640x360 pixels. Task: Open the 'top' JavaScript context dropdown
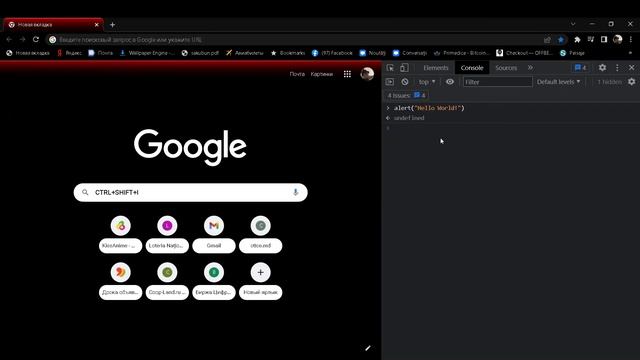pos(427,82)
